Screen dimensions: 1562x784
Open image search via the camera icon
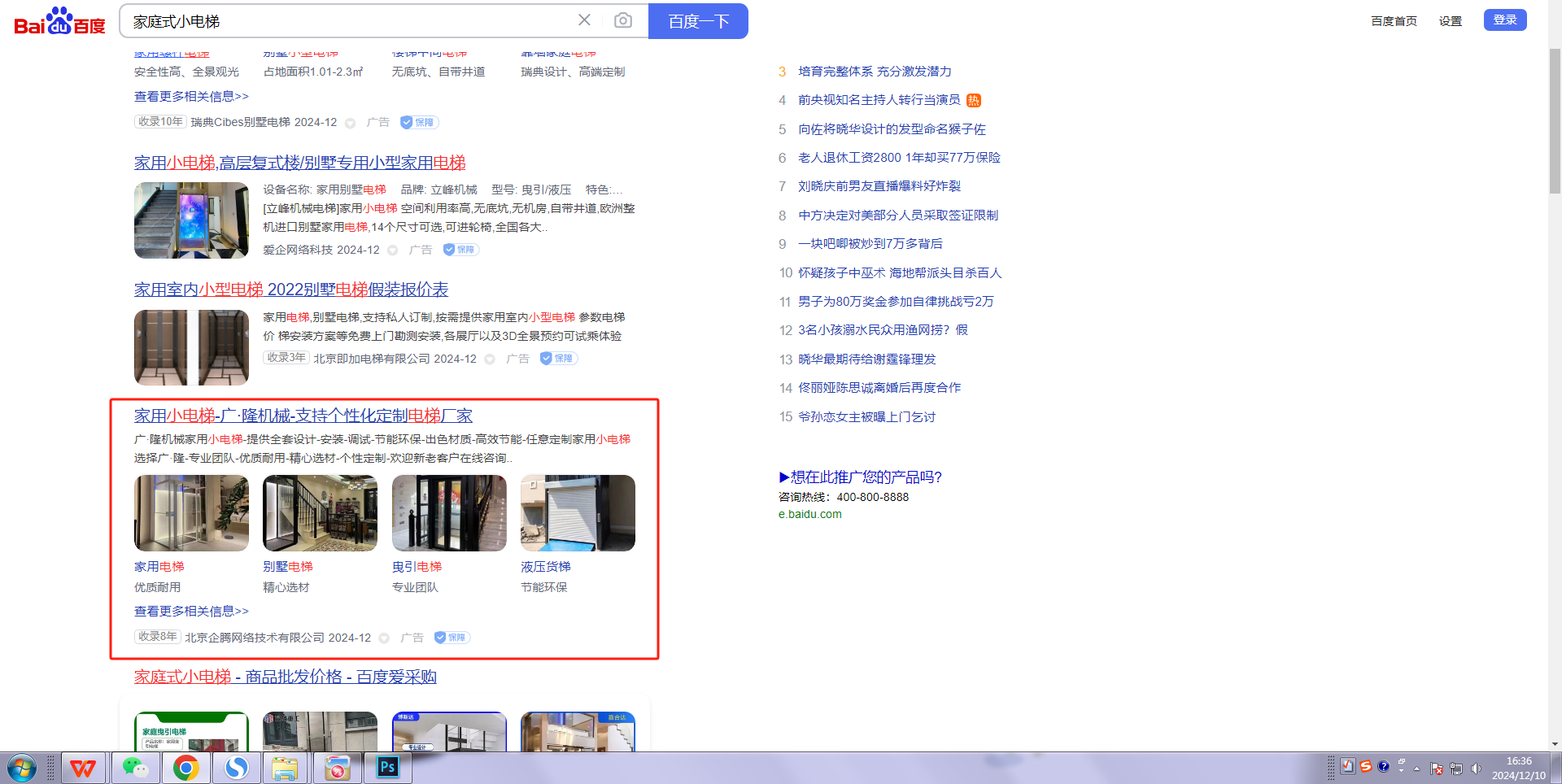point(623,20)
